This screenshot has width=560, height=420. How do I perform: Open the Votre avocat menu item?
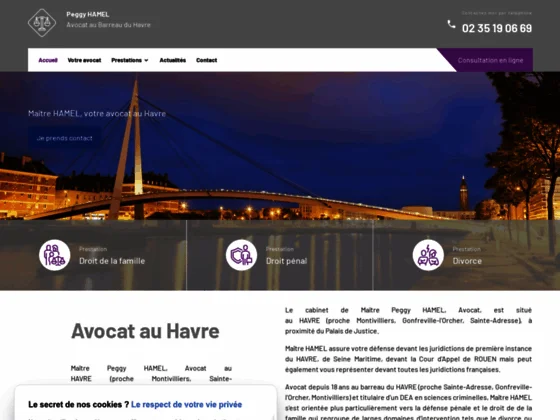point(84,60)
